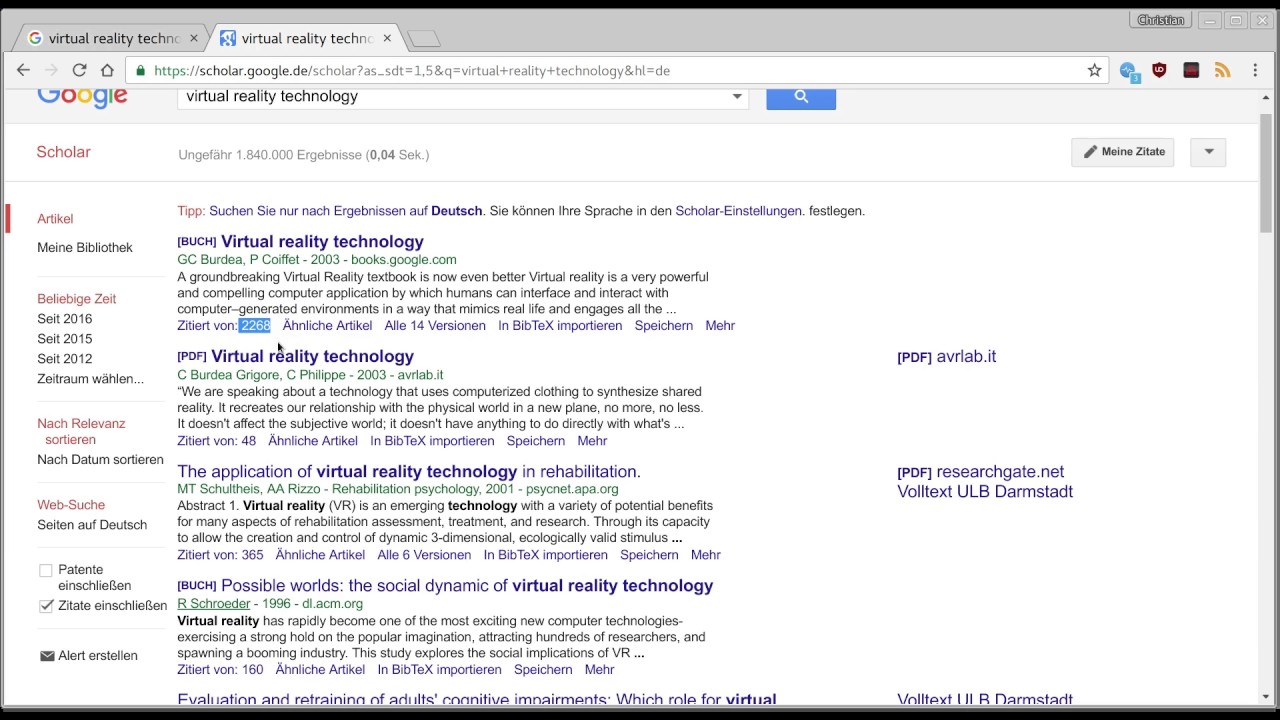
Task: Select Artikel in the sidebar
Action: tap(55, 219)
